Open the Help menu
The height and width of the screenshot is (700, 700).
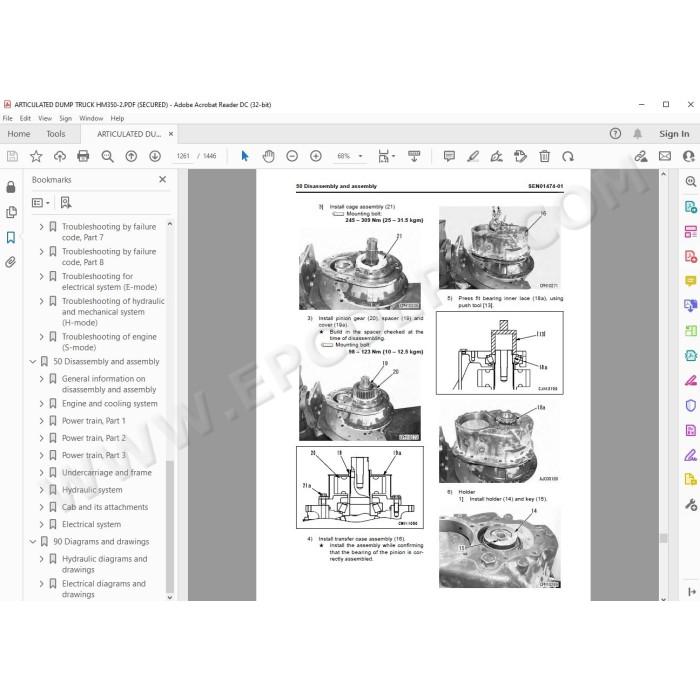pos(117,118)
